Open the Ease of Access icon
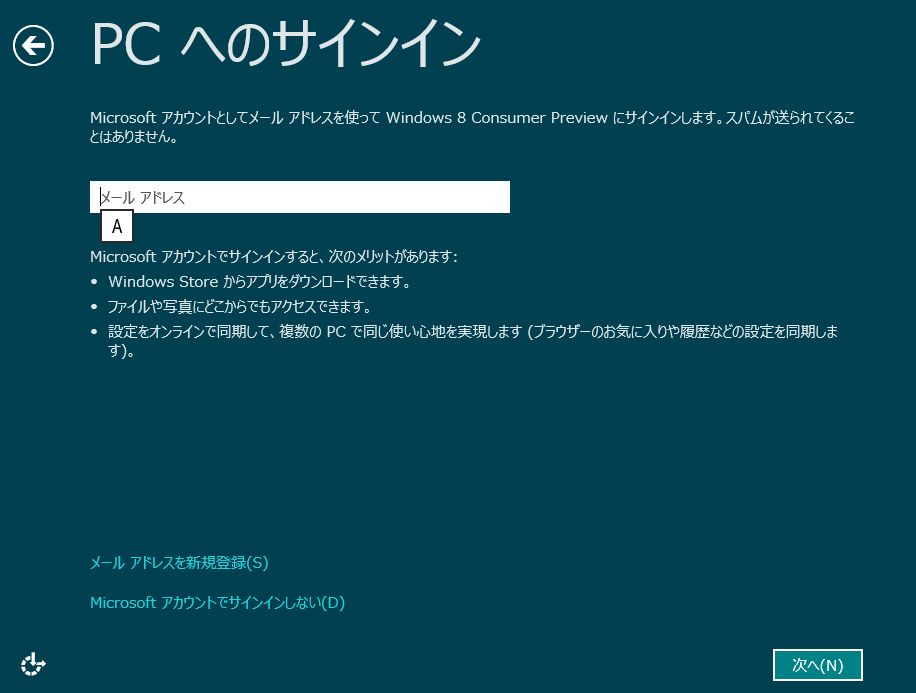The image size is (916, 693). [x=33, y=664]
